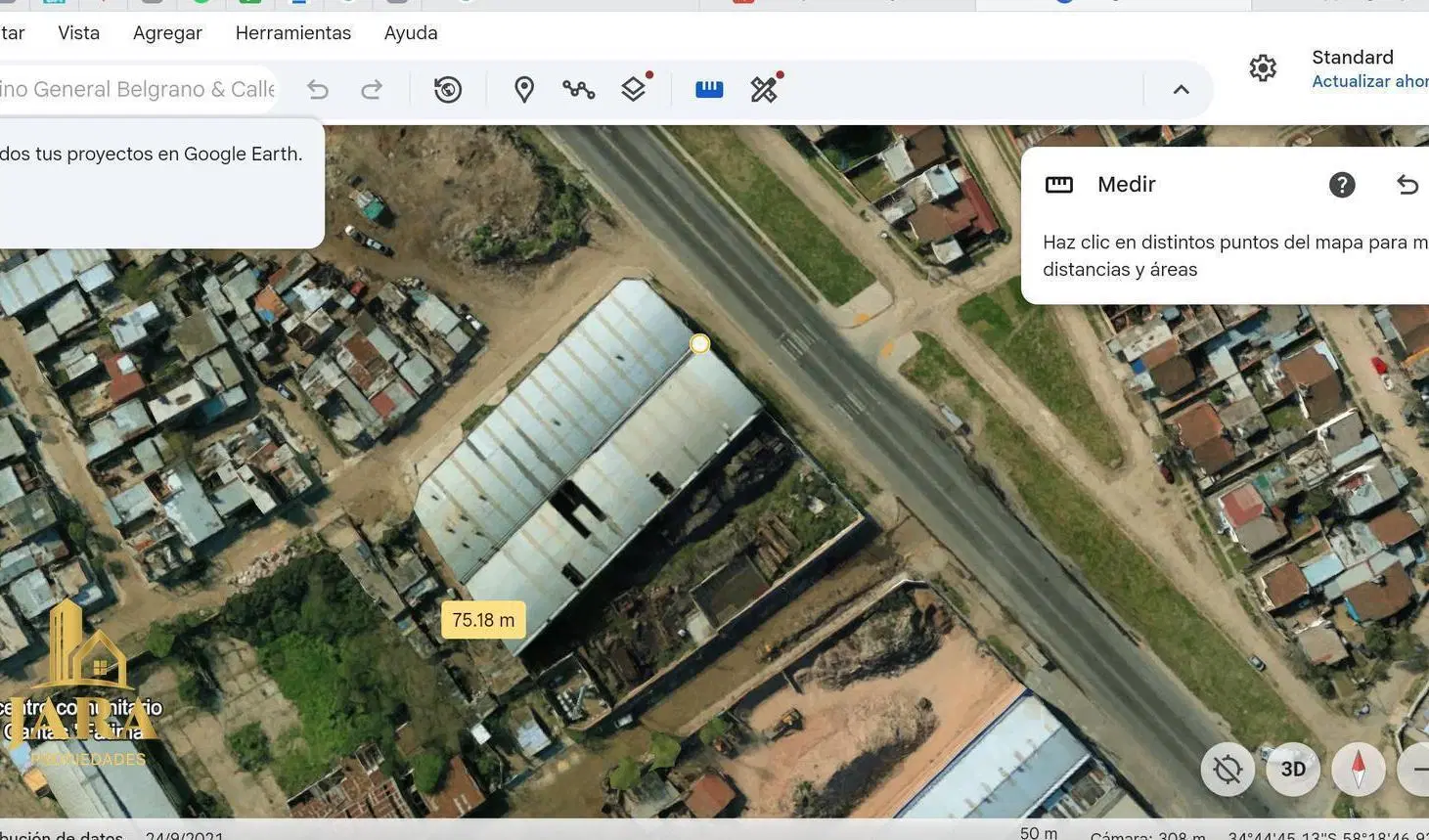Screen dimensions: 1429x840
Task: Select the add placemark pin tool
Action: (x=524, y=90)
